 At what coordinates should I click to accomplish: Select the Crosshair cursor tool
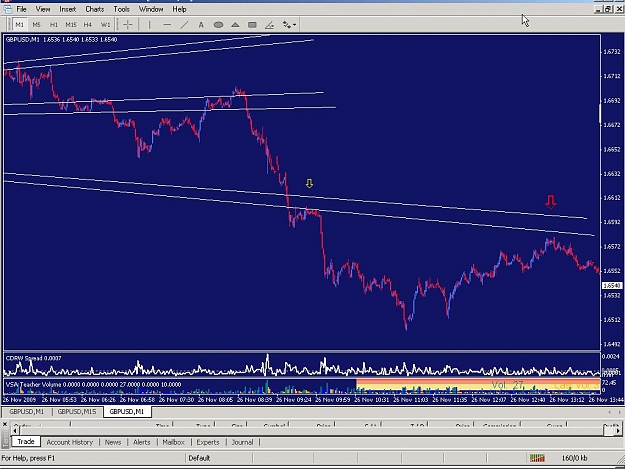click(x=128, y=25)
